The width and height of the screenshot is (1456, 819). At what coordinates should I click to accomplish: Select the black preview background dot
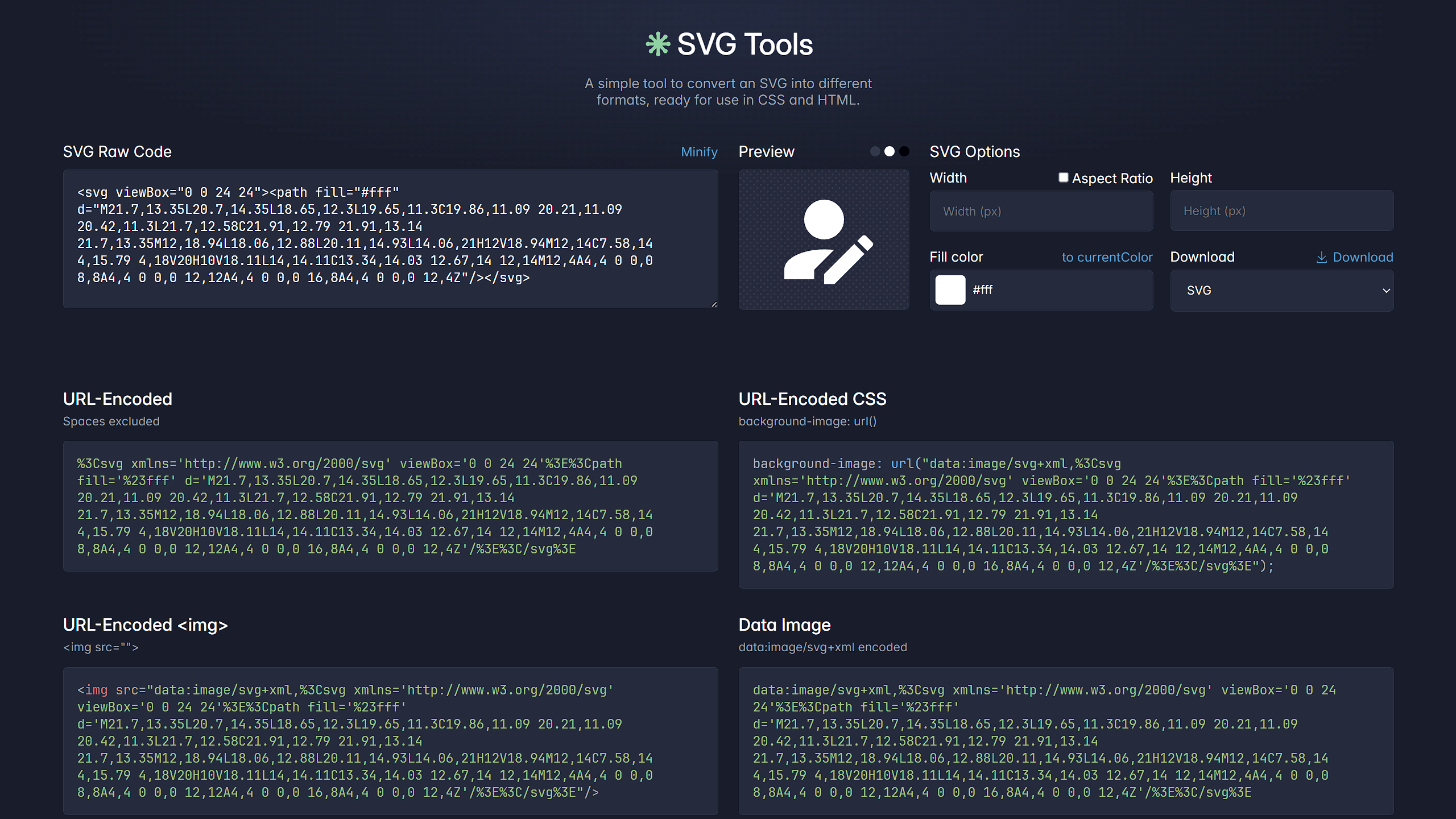(904, 151)
